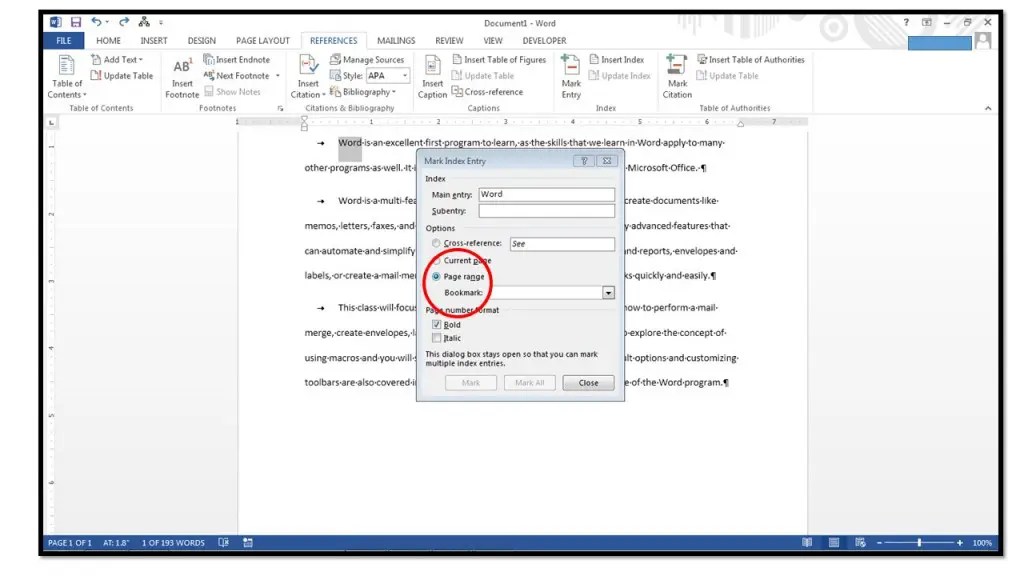Open the MAILINGS tab
1024x576 pixels.
pos(396,40)
